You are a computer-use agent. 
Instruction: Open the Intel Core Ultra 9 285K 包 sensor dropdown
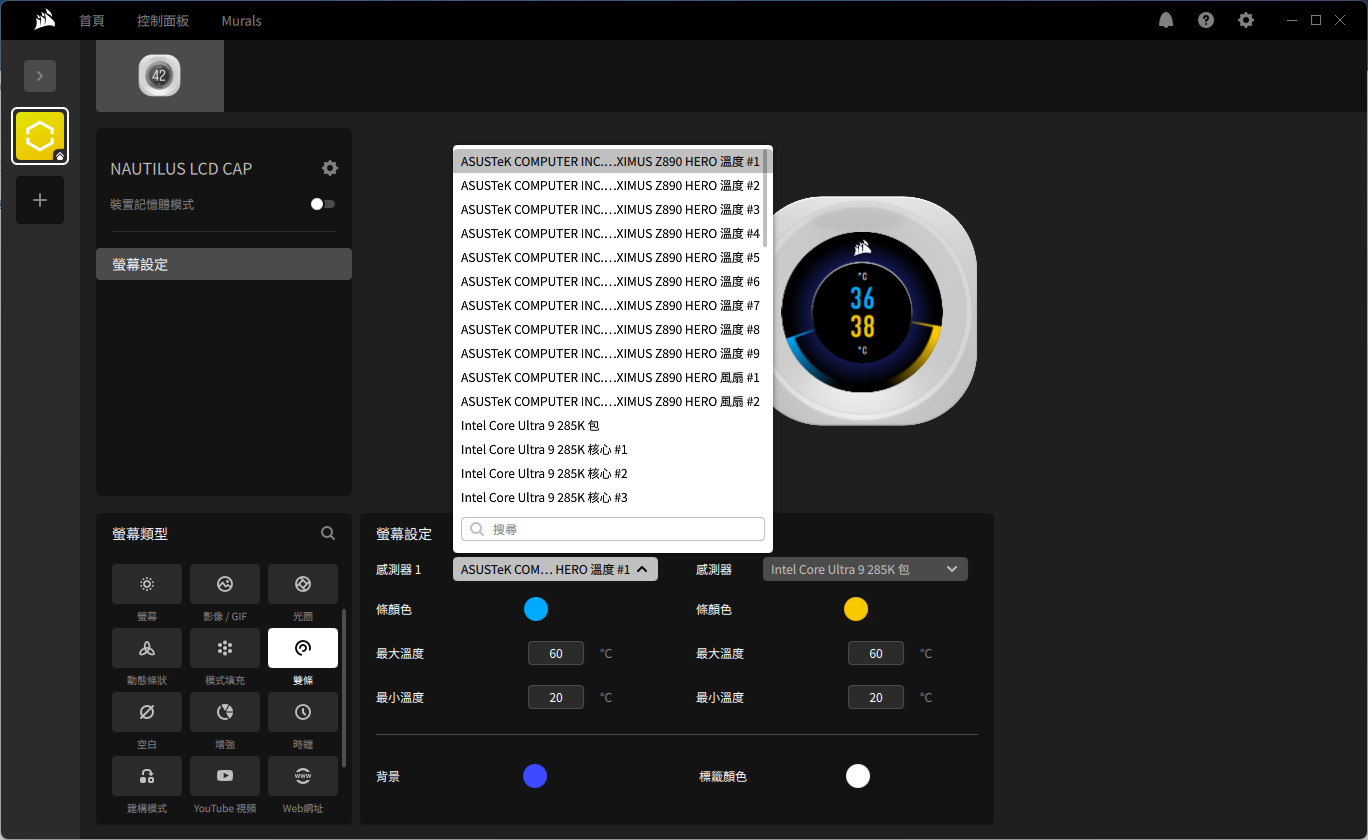(865, 569)
